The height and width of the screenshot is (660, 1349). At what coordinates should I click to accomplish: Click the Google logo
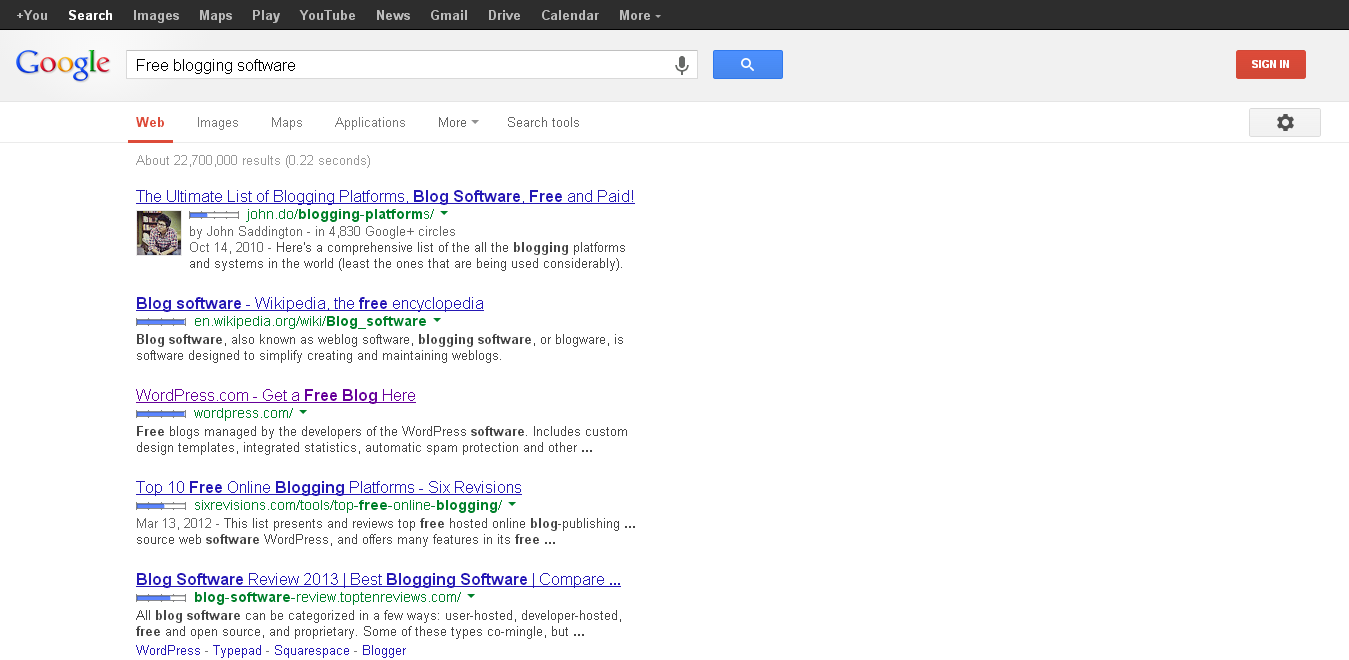63,64
